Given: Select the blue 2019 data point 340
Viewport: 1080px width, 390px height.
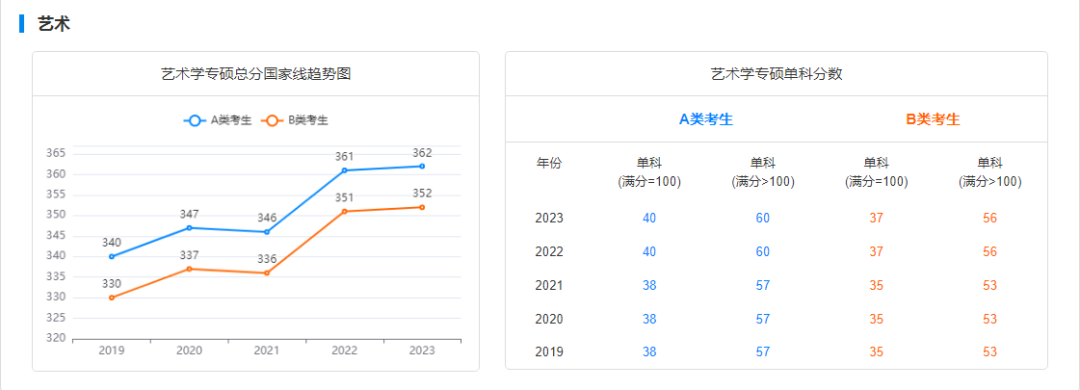Looking at the screenshot, I should tap(112, 256).
